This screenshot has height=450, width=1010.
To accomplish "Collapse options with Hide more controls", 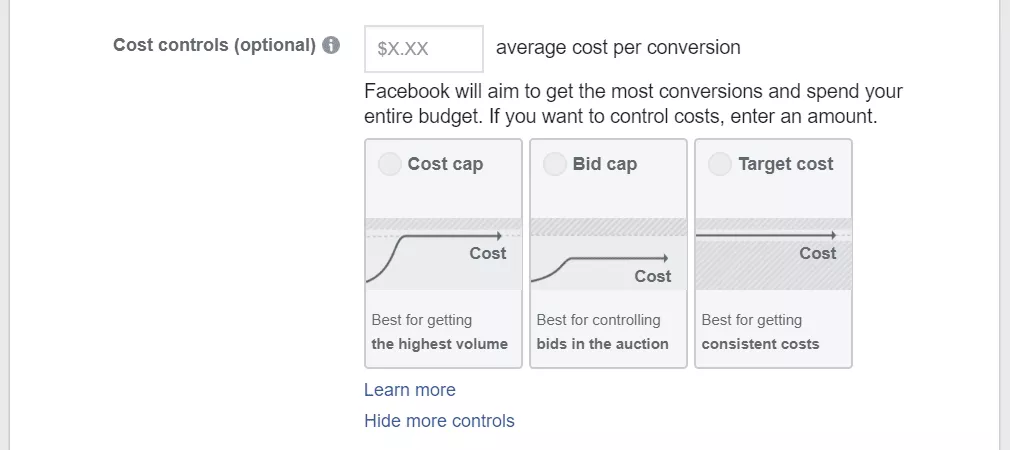I will tap(439, 421).
